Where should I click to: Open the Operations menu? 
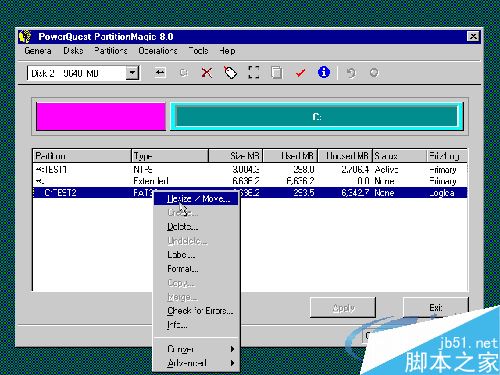pyautogui.click(x=158, y=51)
